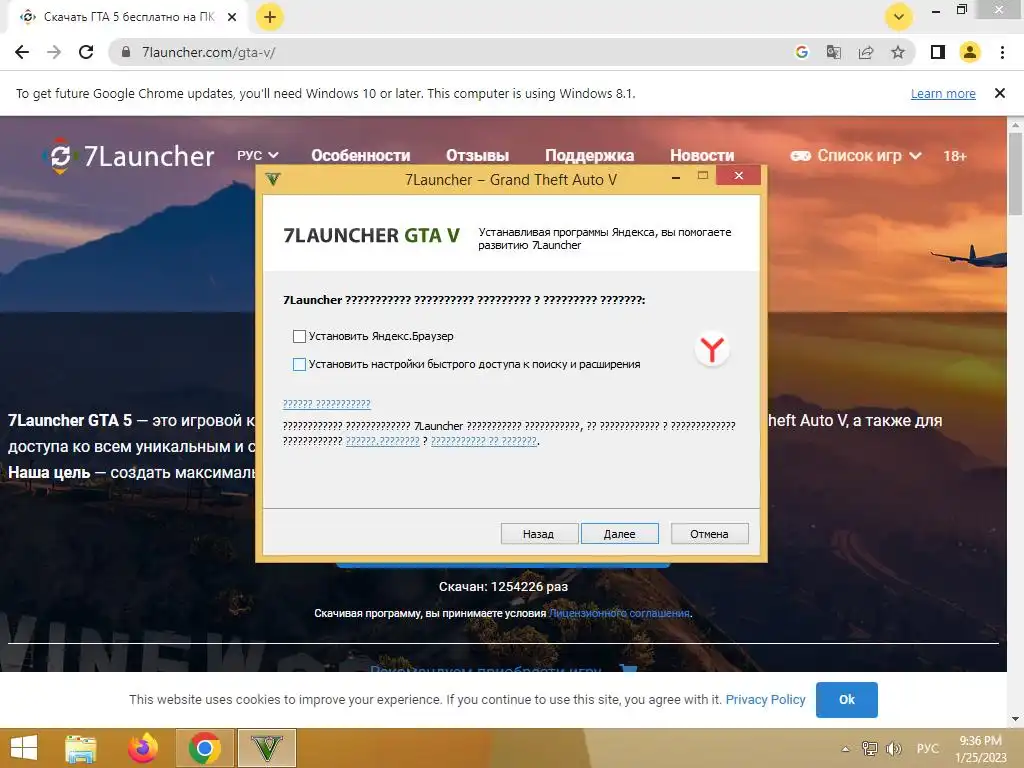Open Firefox from the taskbar
Viewport: 1024px width, 768px height.
pos(142,748)
